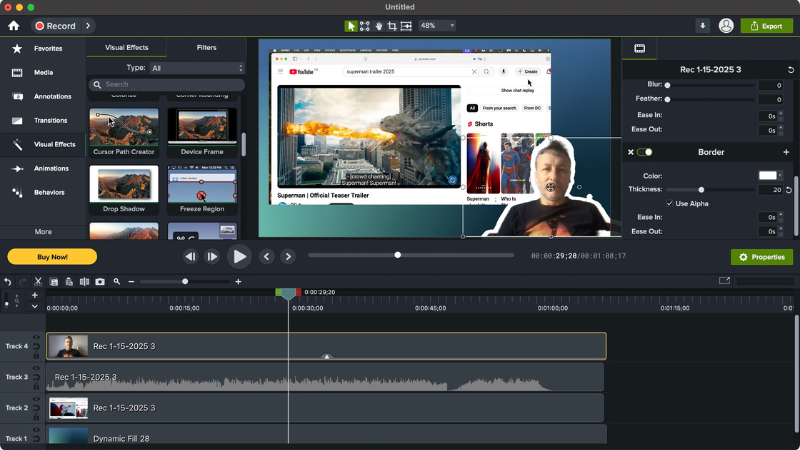Viewport: 800px width, 450px height.
Task: Select the Crop tool in canvas toolbar
Action: [x=392, y=25]
